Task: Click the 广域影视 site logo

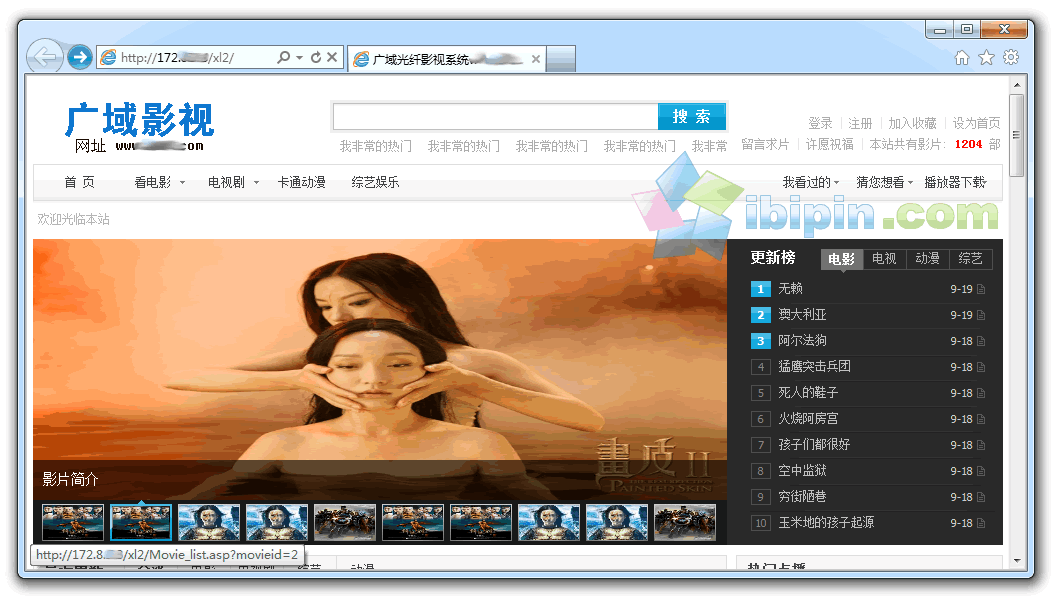Action: pyautogui.click(x=139, y=120)
